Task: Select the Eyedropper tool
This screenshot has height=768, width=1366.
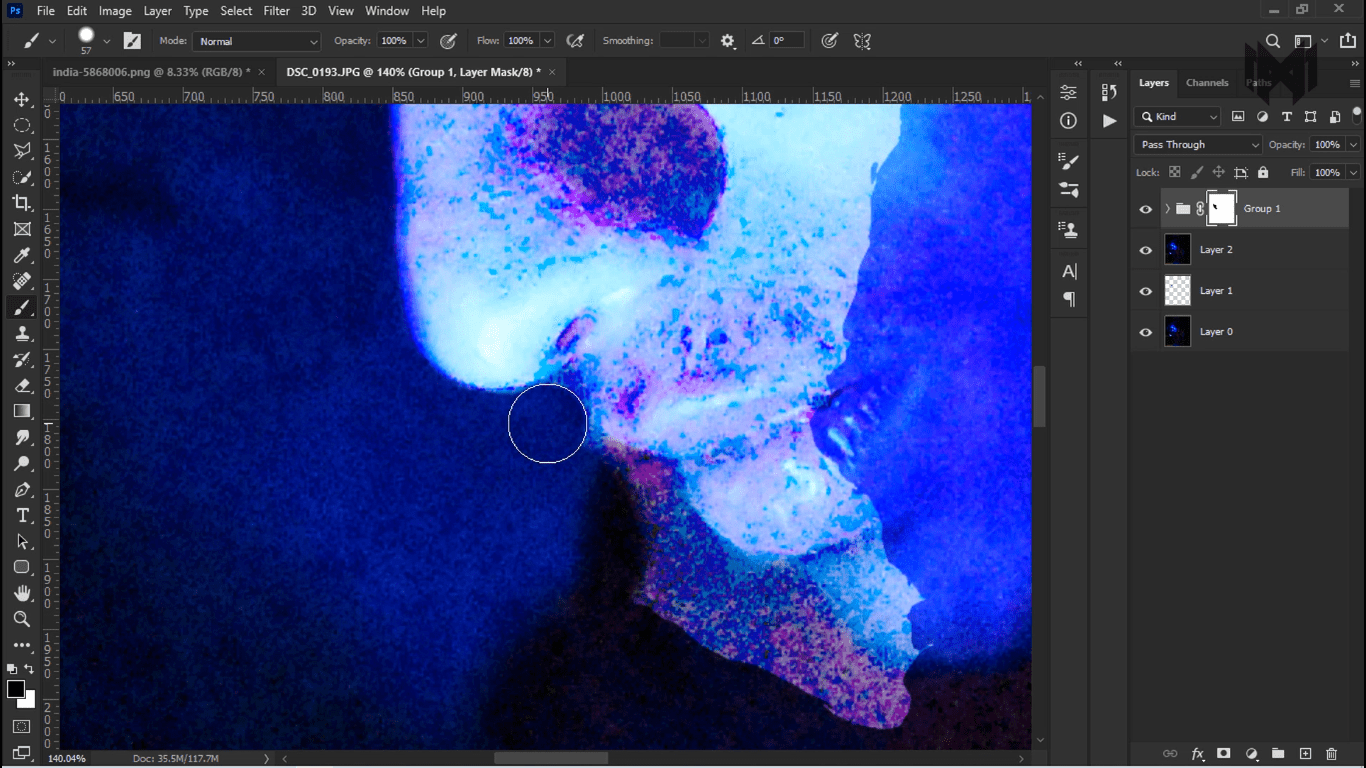Action: pos(21,255)
